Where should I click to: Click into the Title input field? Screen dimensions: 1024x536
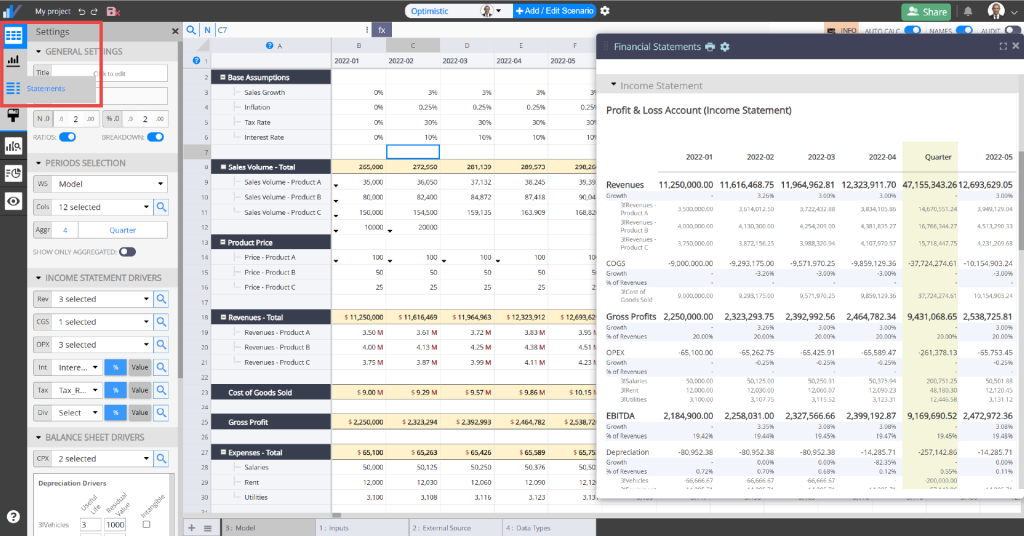[x=108, y=73]
